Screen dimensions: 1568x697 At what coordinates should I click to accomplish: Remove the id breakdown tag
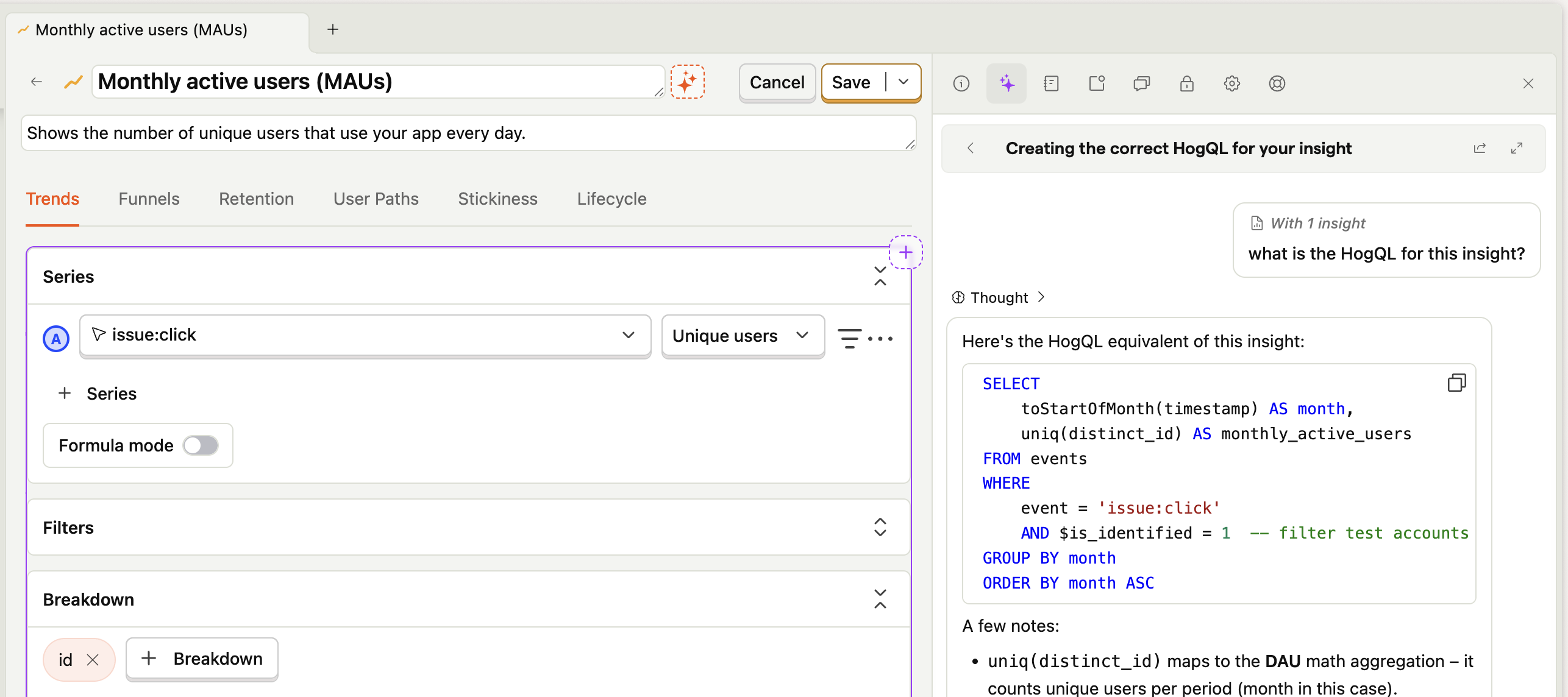click(x=93, y=659)
